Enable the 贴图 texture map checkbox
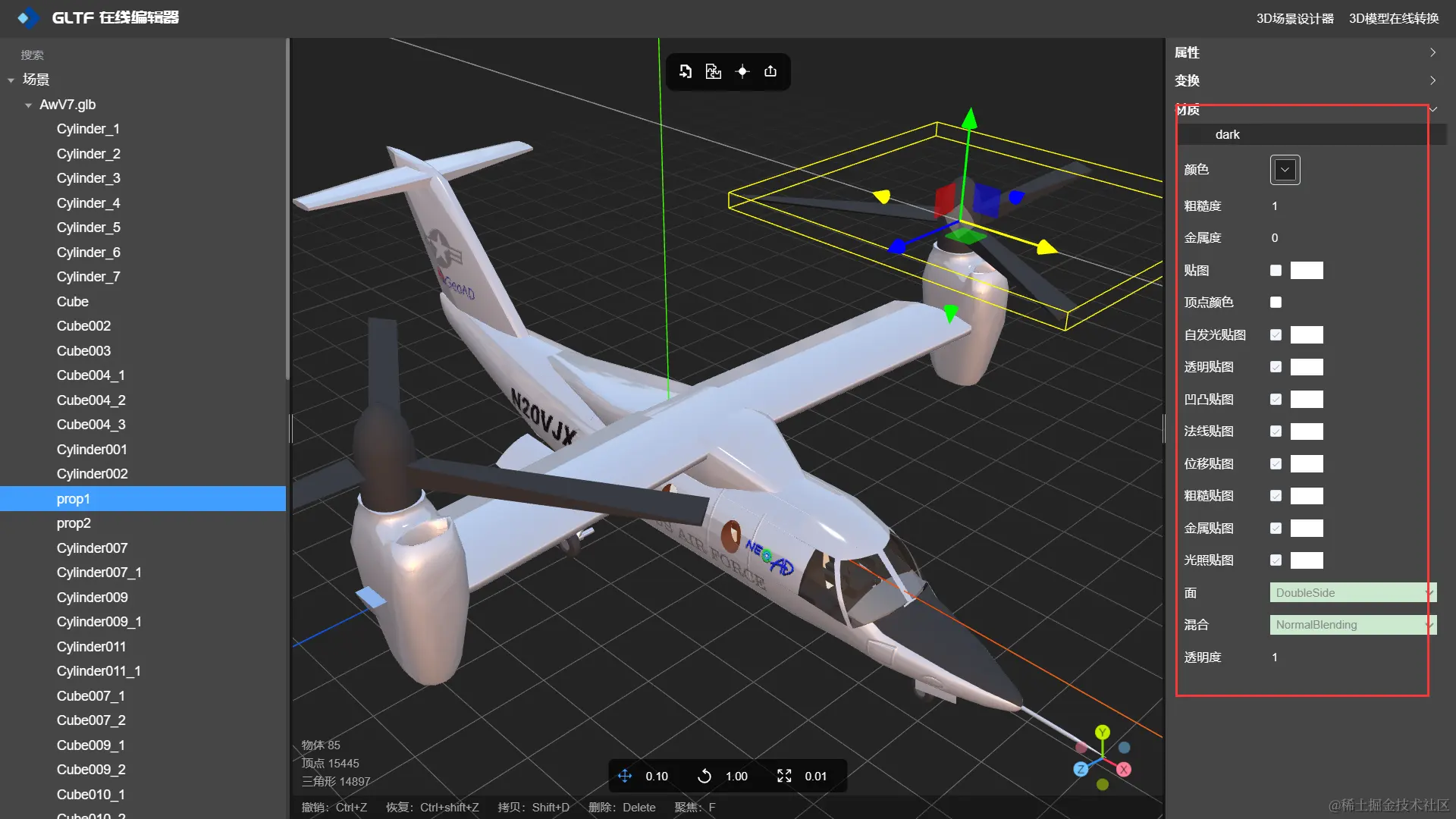This screenshot has width=1456, height=819. tap(1276, 271)
